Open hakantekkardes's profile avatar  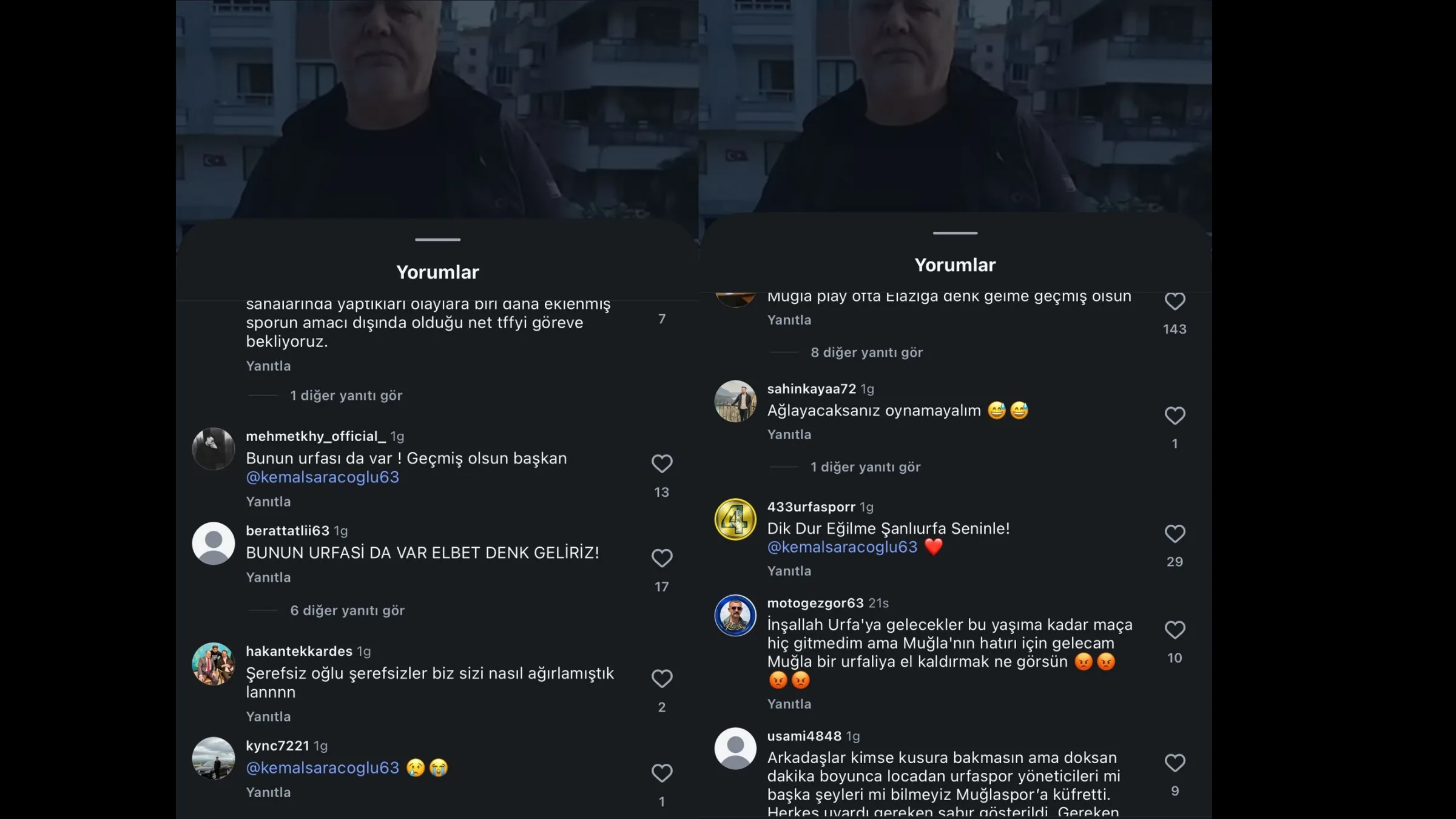pyautogui.click(x=214, y=664)
